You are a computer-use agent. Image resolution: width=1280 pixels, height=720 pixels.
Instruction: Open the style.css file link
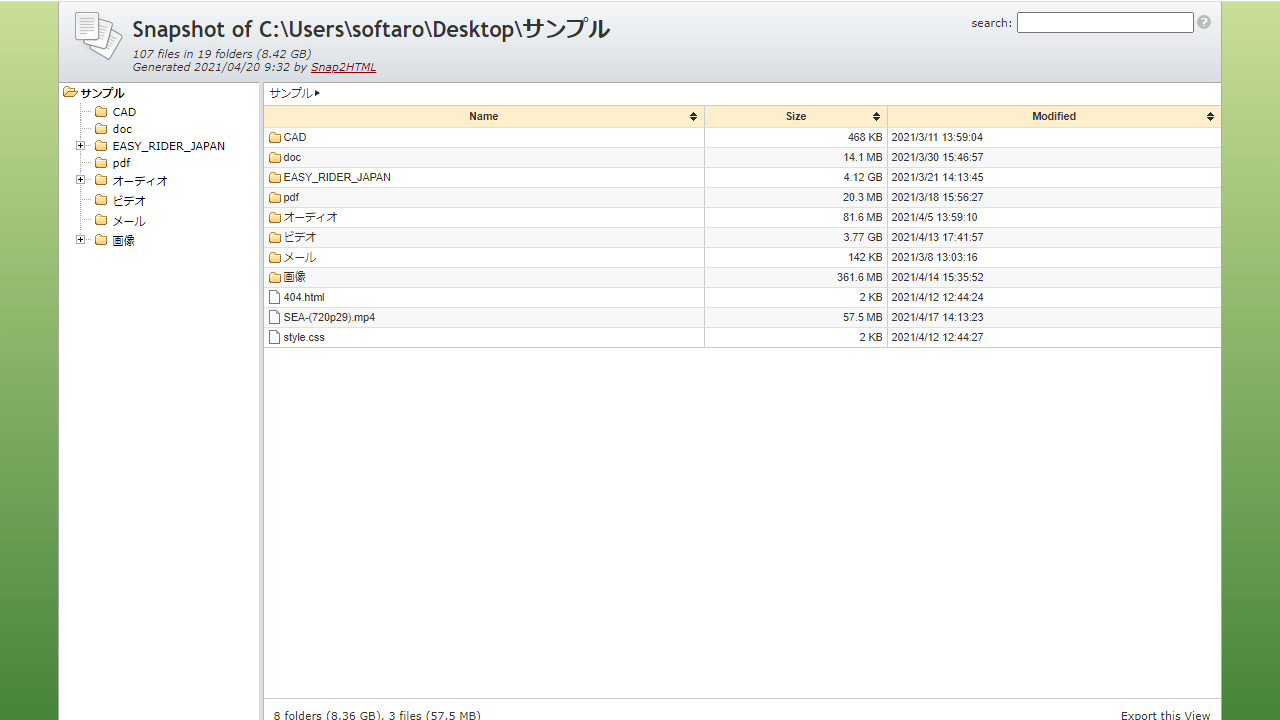click(304, 337)
